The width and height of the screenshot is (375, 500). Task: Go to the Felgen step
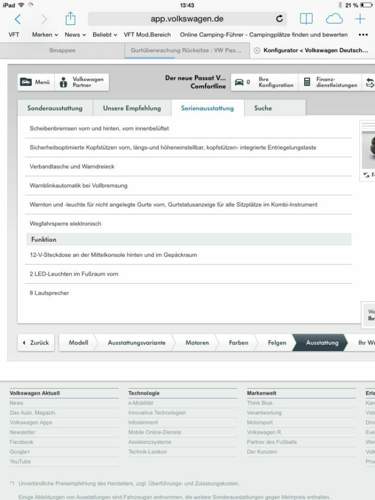click(277, 343)
